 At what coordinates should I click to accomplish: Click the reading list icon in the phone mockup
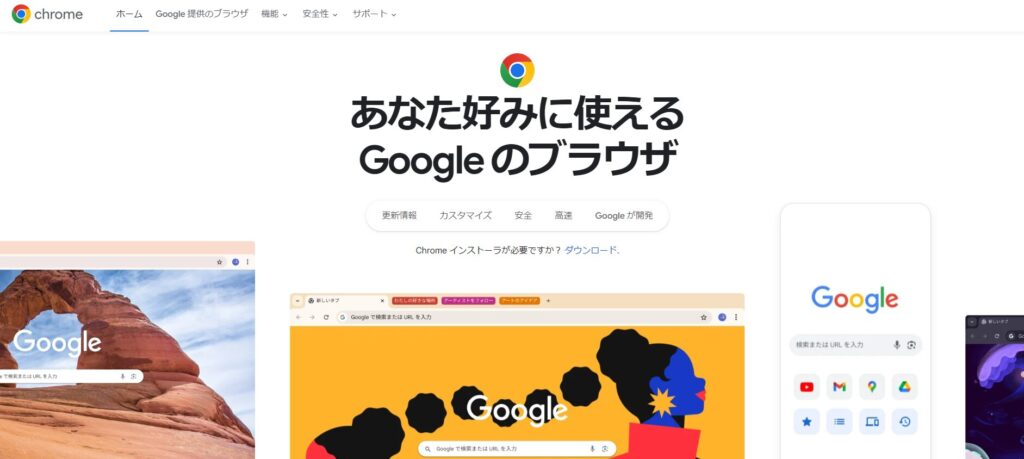point(839,422)
